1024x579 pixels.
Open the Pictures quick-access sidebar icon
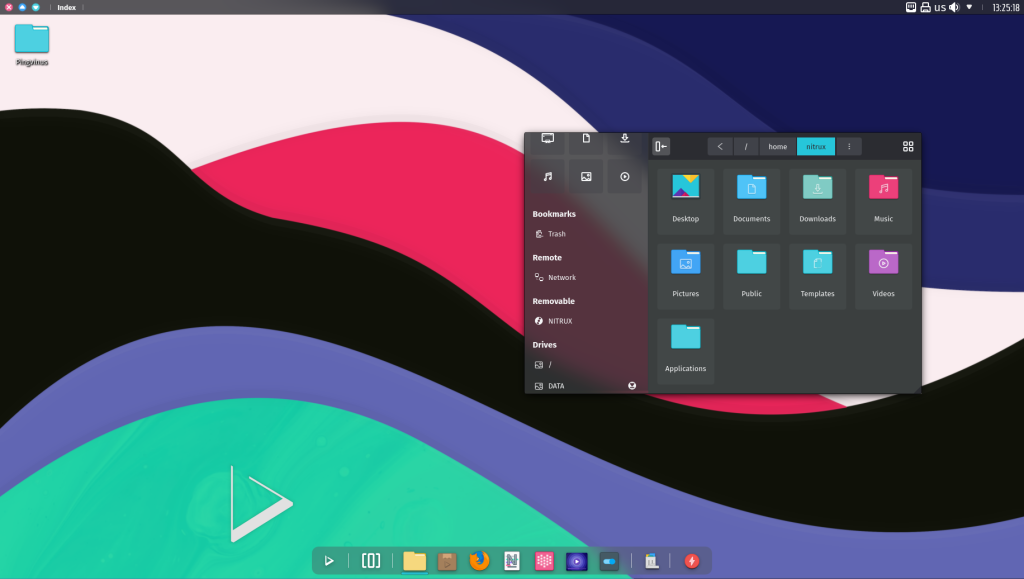(x=586, y=176)
